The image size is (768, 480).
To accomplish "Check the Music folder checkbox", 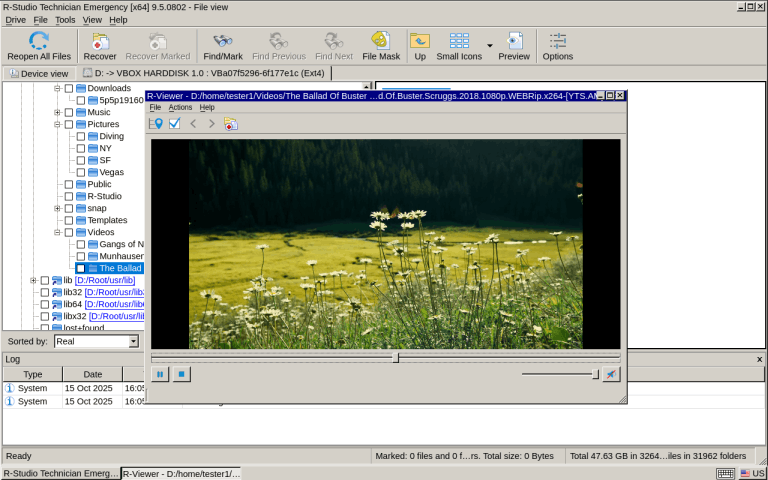I will [69, 112].
